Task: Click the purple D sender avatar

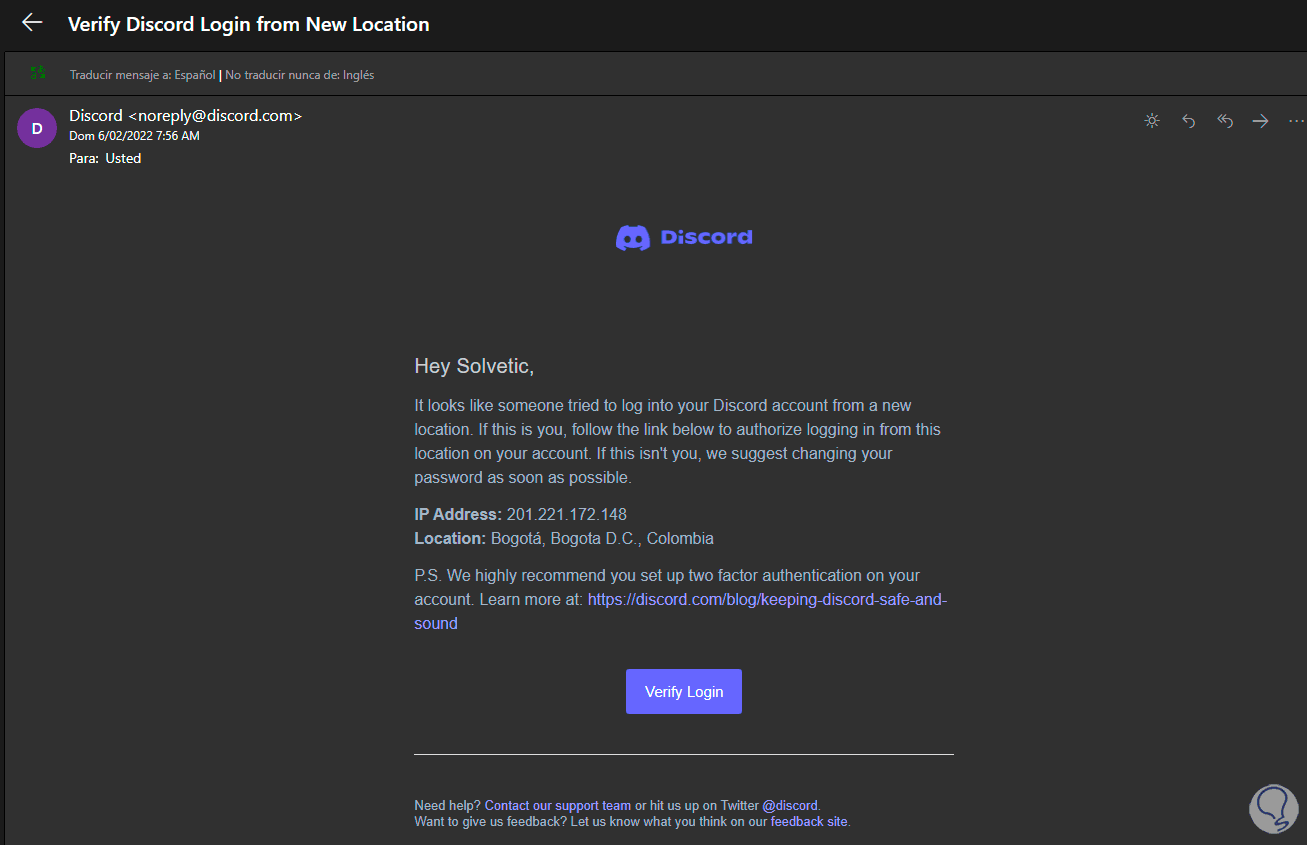Action: (37, 128)
